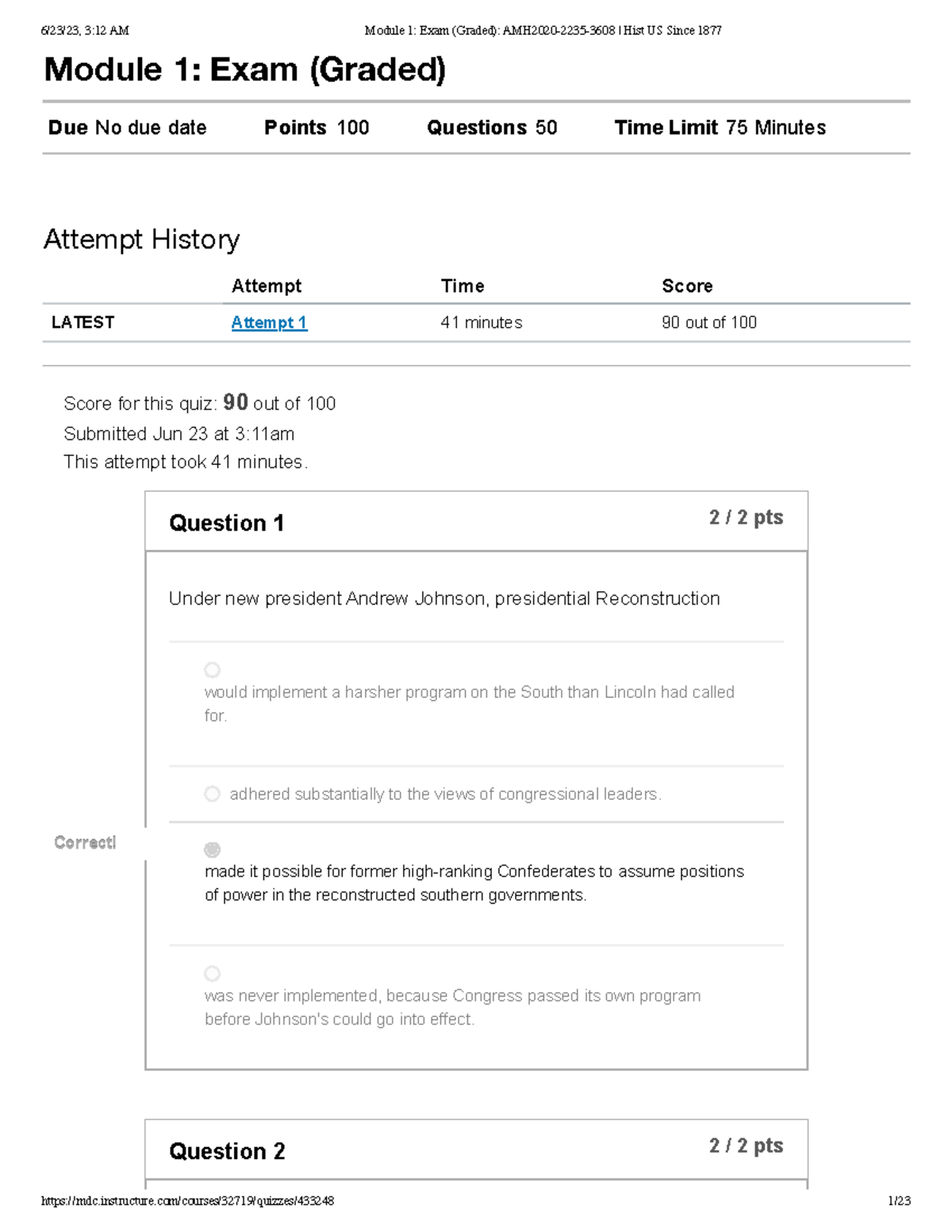Screen dimensions: 952x1232
Task: Click the mdc.instructure.com URL in the footer
Action: (187, 1201)
